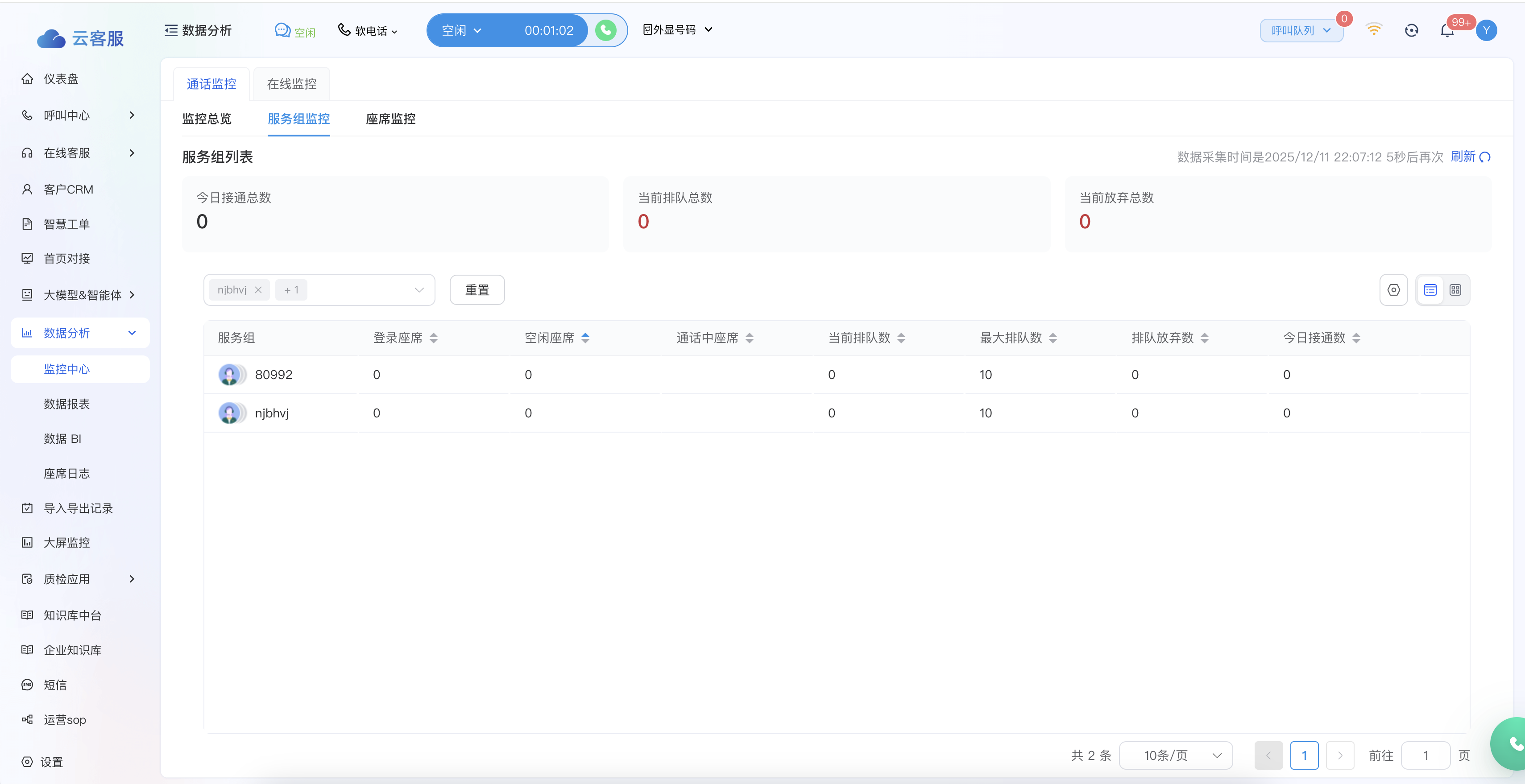Click the headset support icon in header

(1411, 31)
